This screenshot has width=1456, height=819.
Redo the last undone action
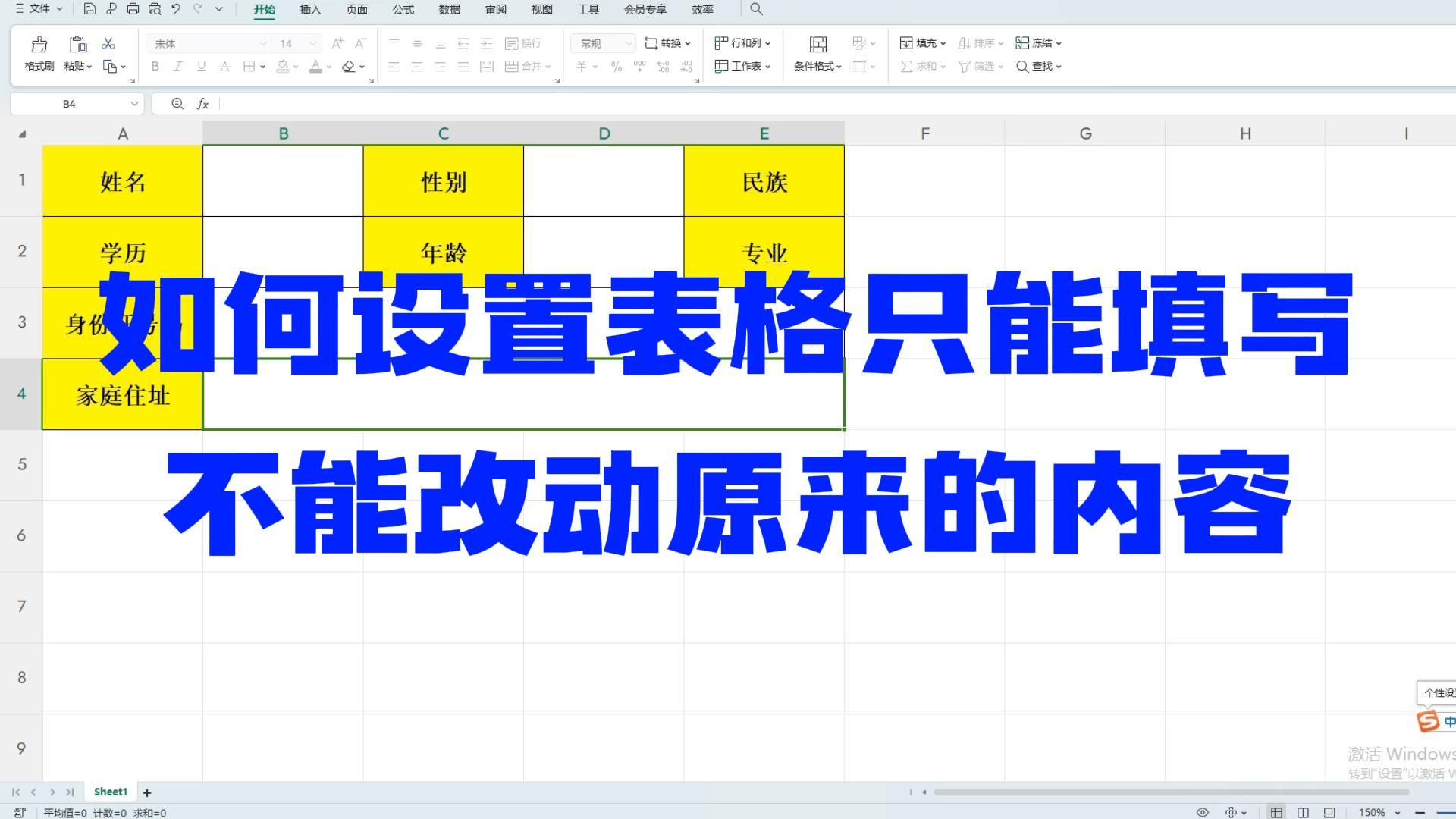(197, 9)
